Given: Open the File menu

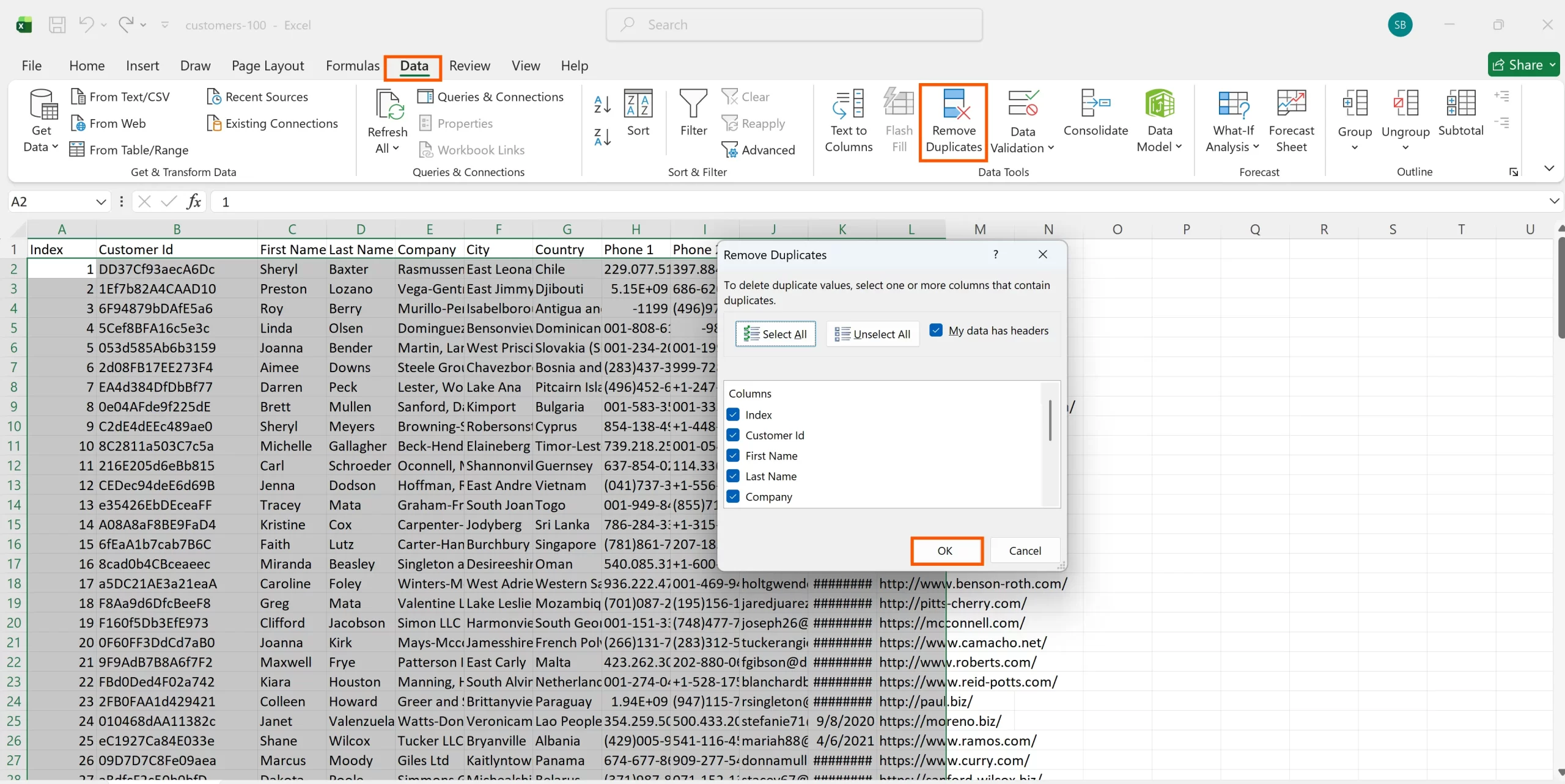Looking at the screenshot, I should click(x=32, y=65).
